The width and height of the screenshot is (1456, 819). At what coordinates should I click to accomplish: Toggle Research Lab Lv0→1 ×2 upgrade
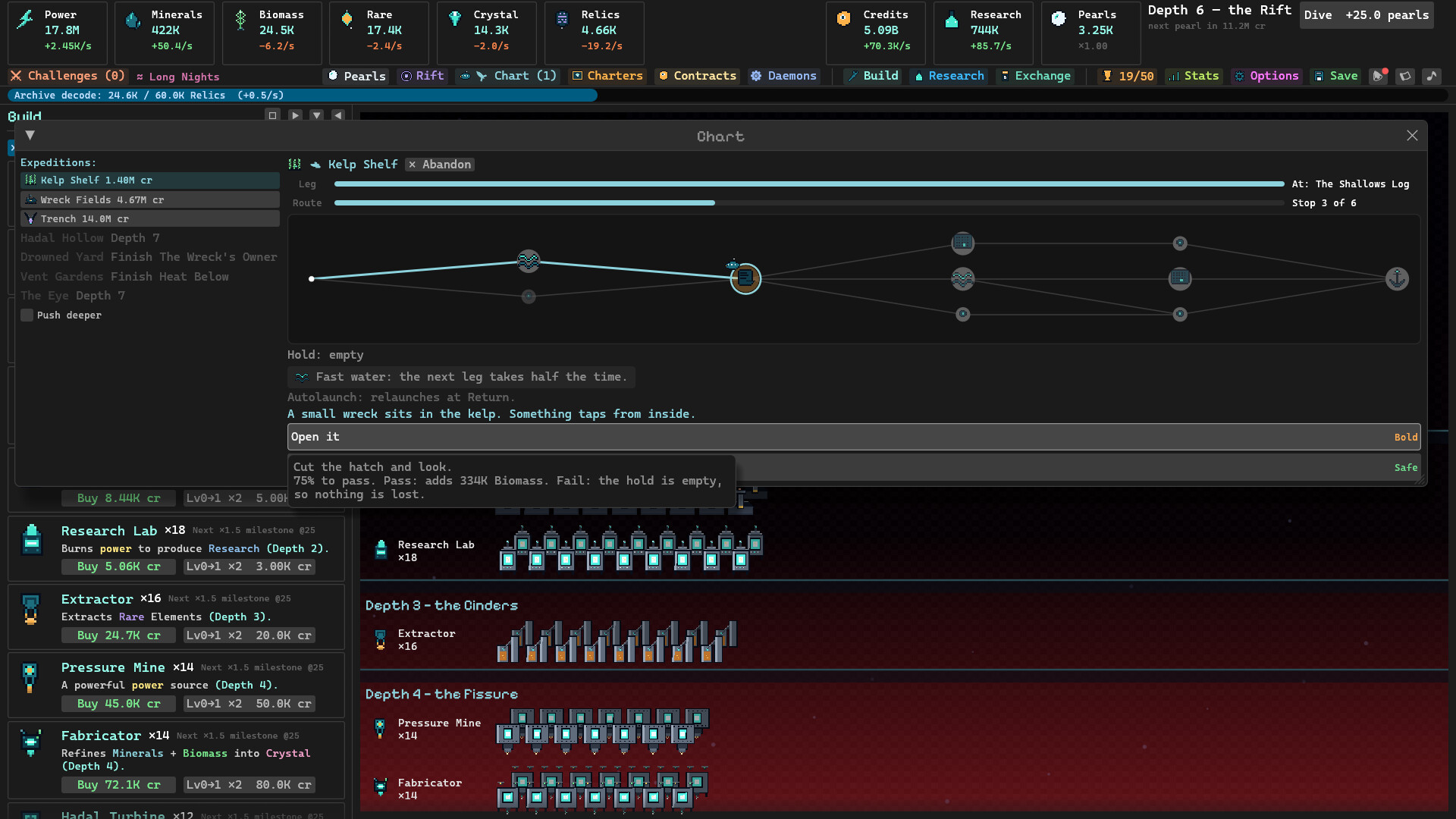[249, 566]
